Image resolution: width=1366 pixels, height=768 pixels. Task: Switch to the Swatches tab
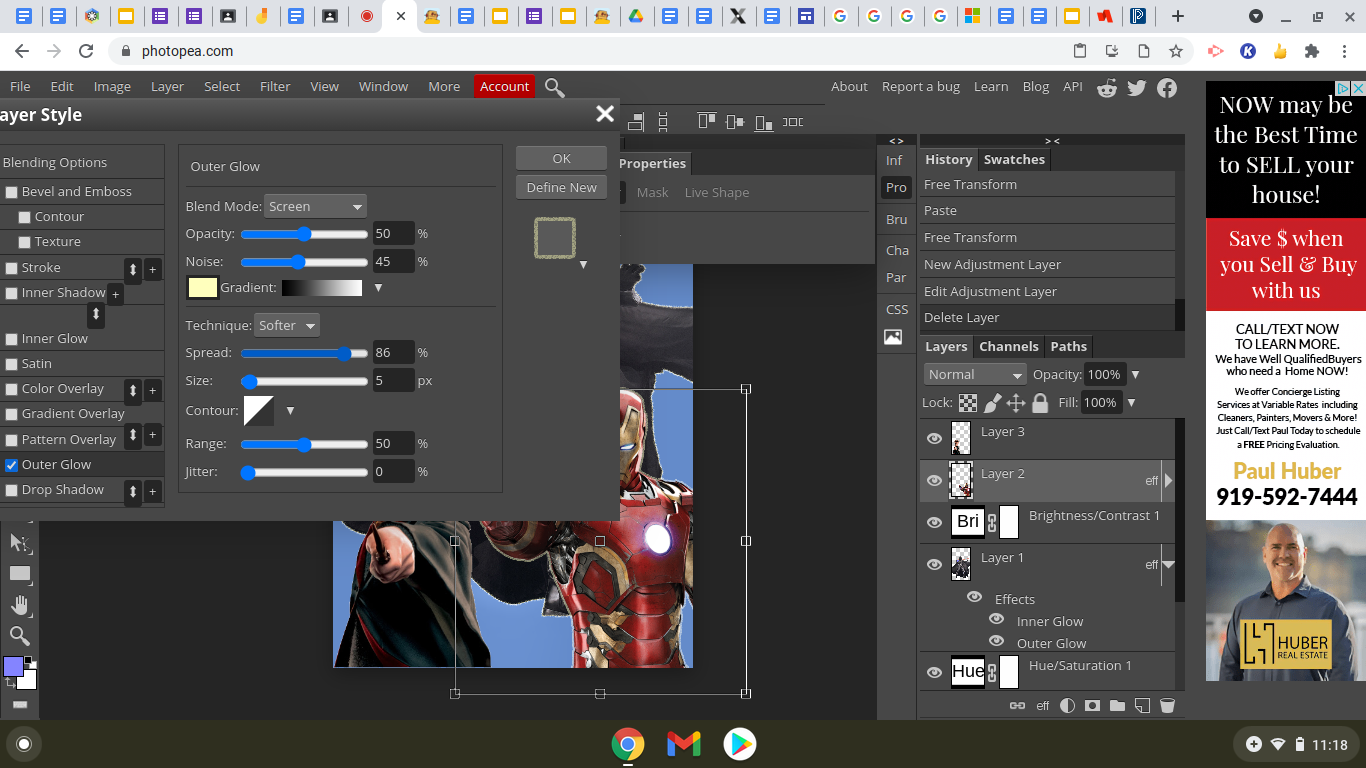(x=1014, y=159)
